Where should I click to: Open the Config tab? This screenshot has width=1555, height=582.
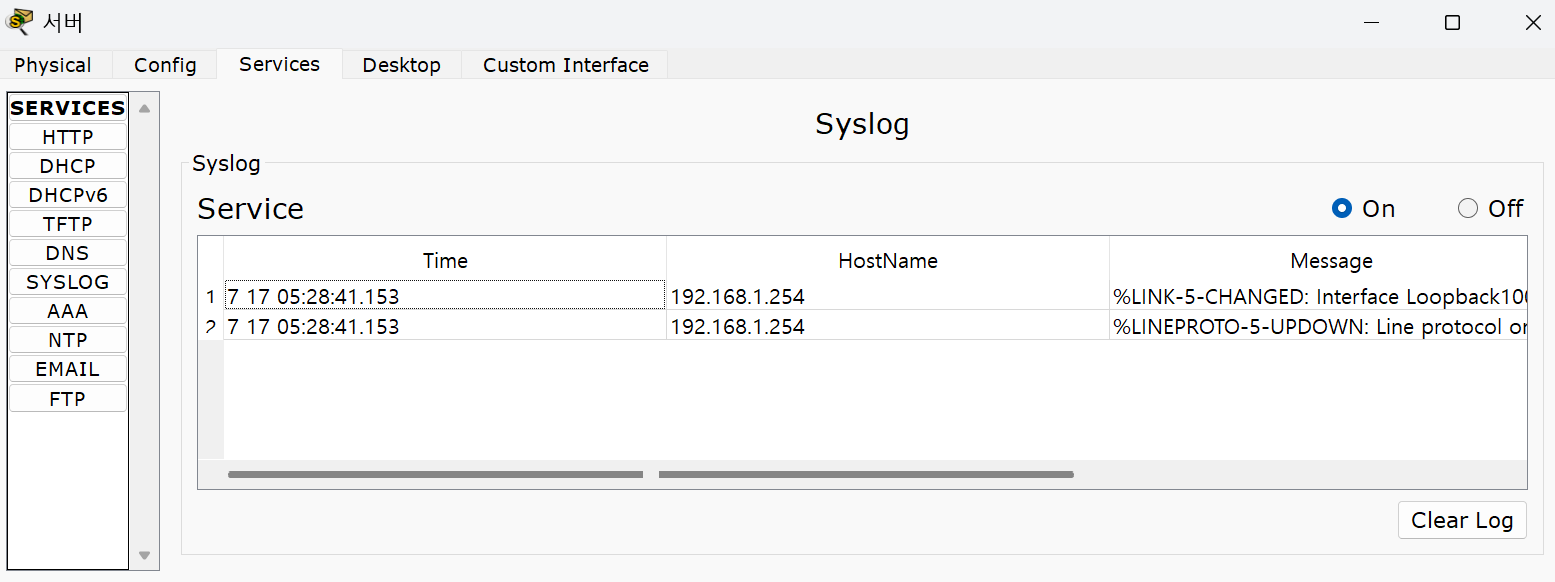click(x=165, y=65)
